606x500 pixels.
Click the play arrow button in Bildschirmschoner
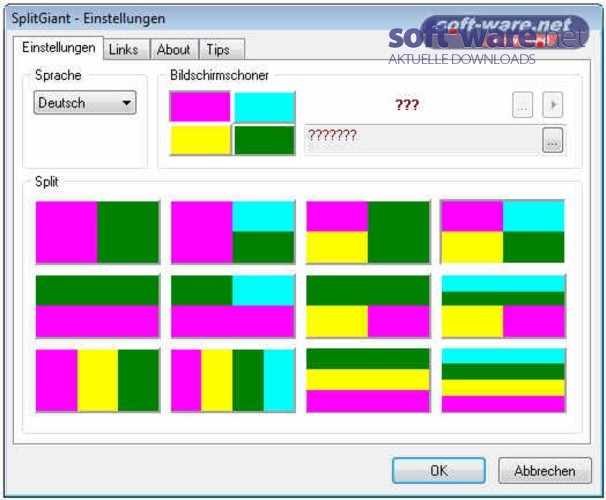tap(553, 105)
